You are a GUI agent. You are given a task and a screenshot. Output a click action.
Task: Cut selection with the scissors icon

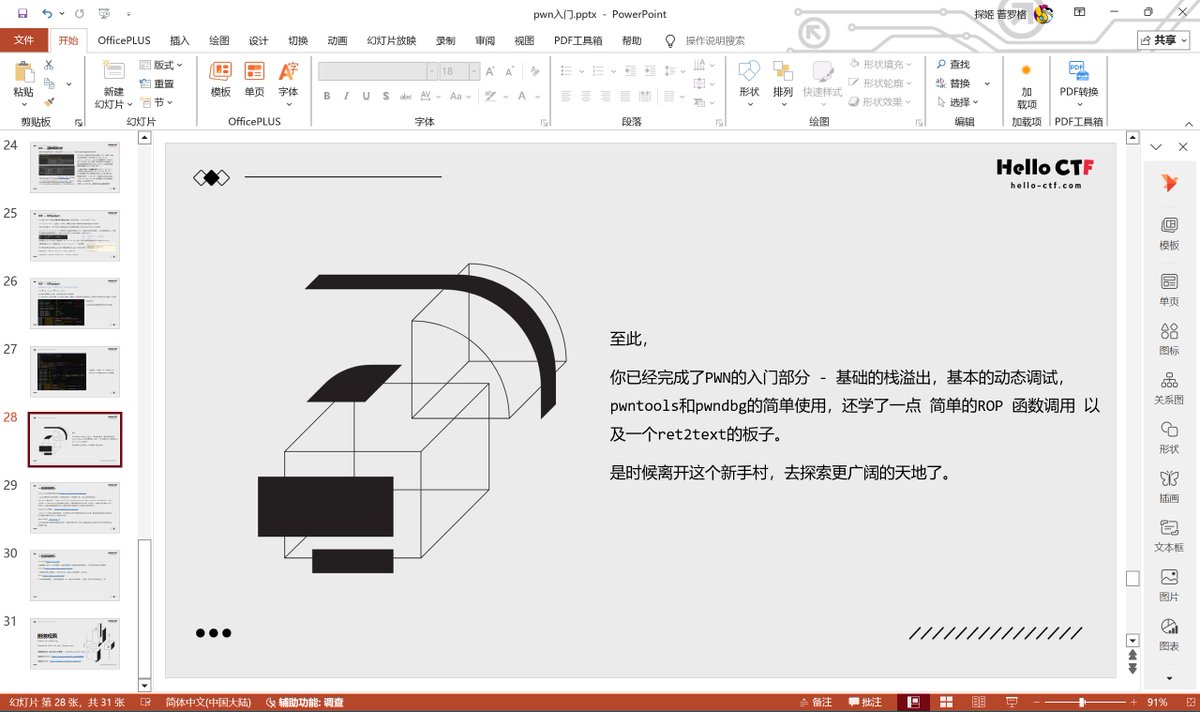pyautogui.click(x=49, y=65)
